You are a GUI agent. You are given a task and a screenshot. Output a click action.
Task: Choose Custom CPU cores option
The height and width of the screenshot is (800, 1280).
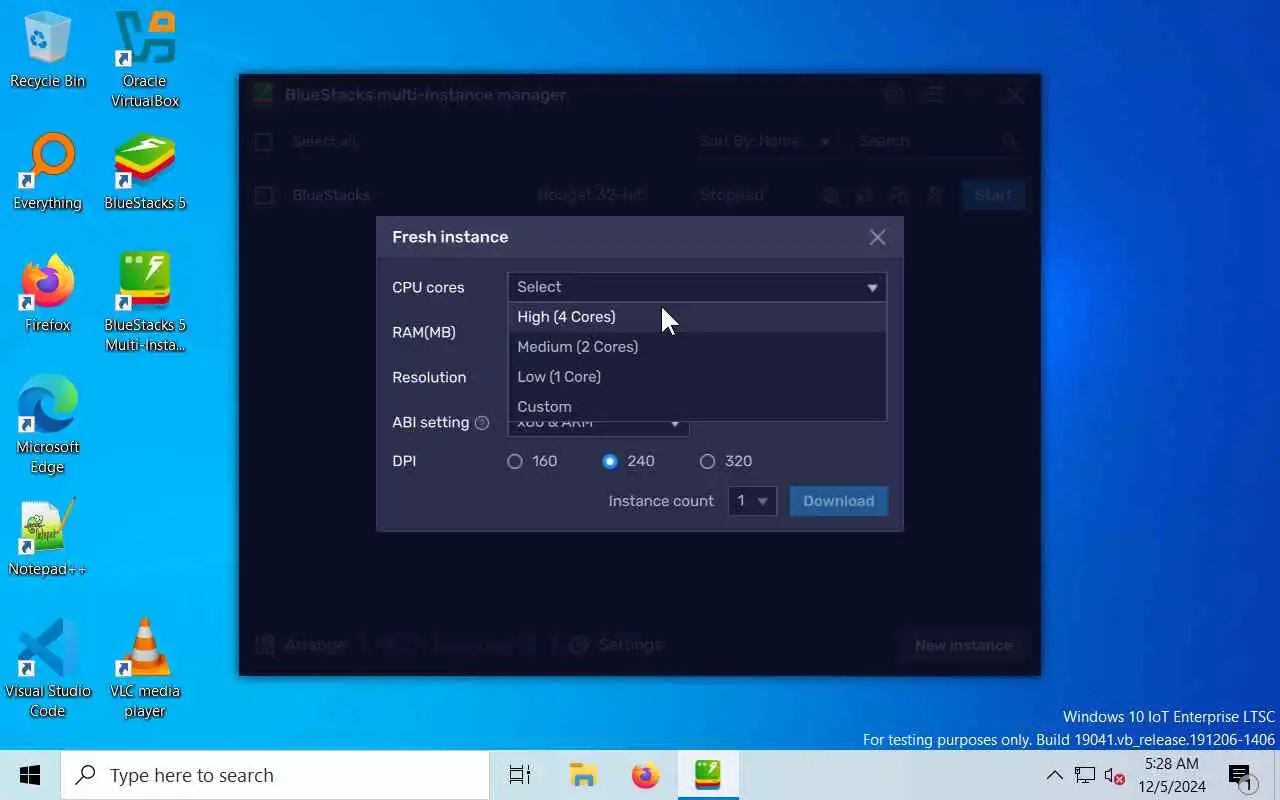697,406
